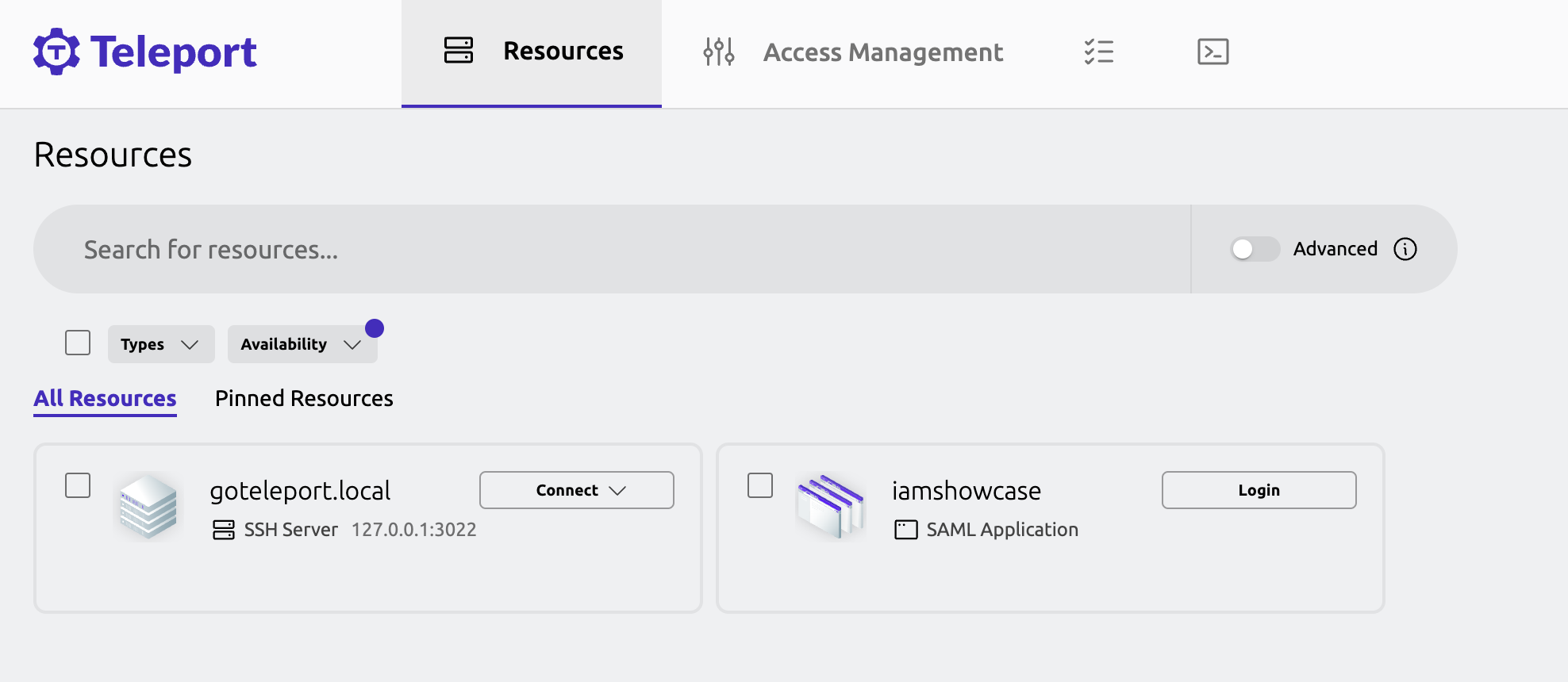Click the Access Management sliders icon
This screenshot has width=1568, height=682.
tap(719, 52)
